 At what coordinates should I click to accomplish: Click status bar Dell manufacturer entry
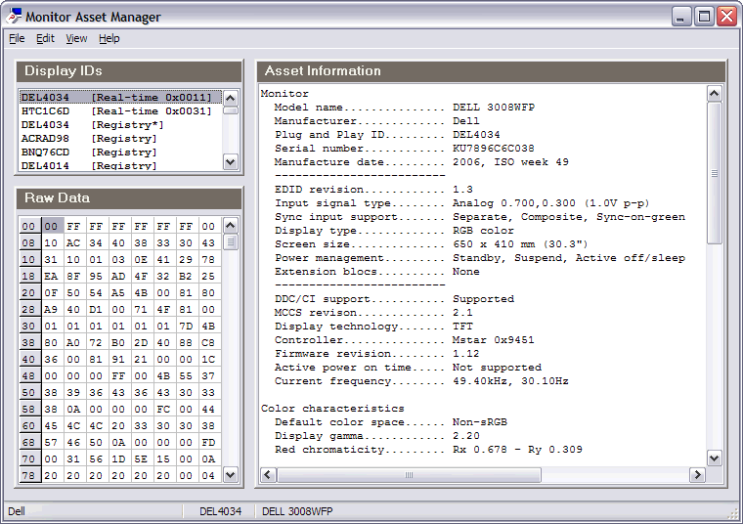(x=17, y=512)
